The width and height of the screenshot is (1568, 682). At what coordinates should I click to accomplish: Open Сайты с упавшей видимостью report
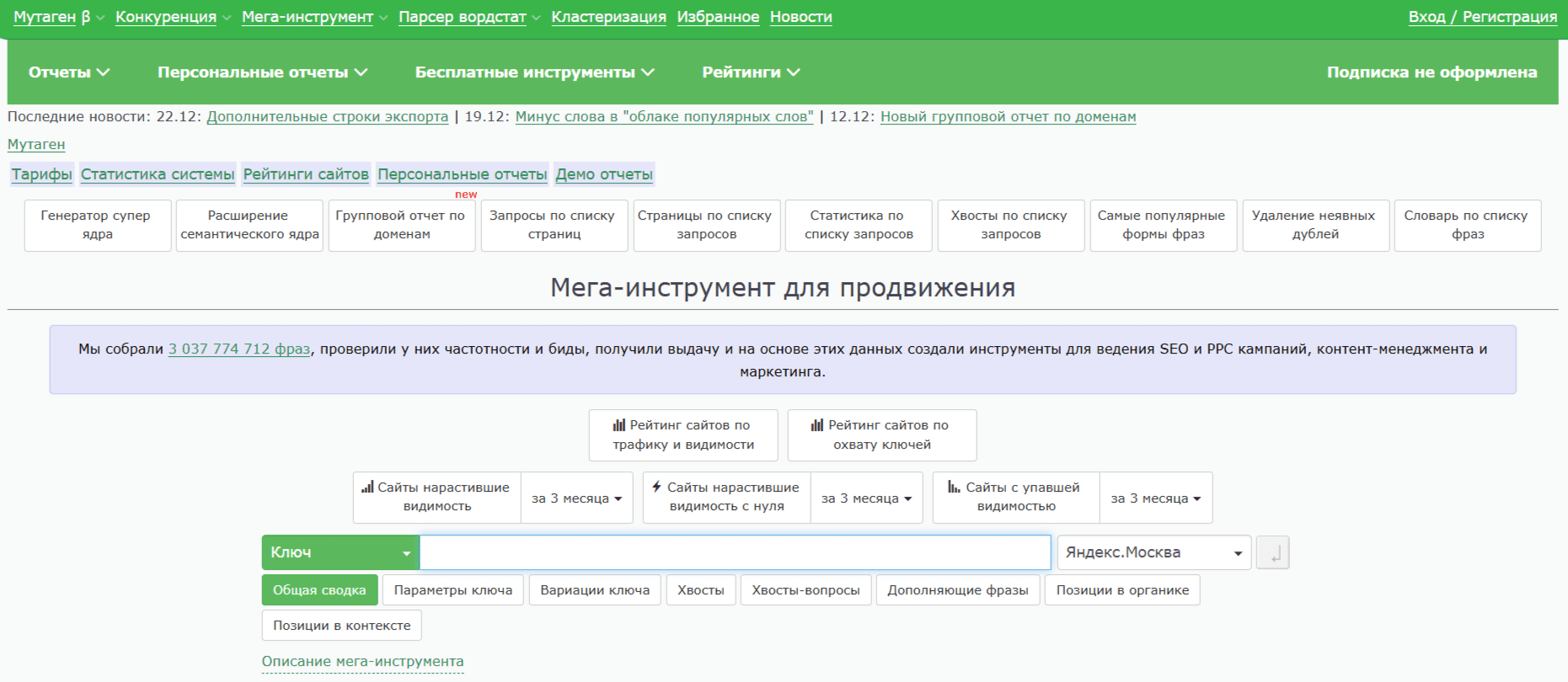point(1016,498)
